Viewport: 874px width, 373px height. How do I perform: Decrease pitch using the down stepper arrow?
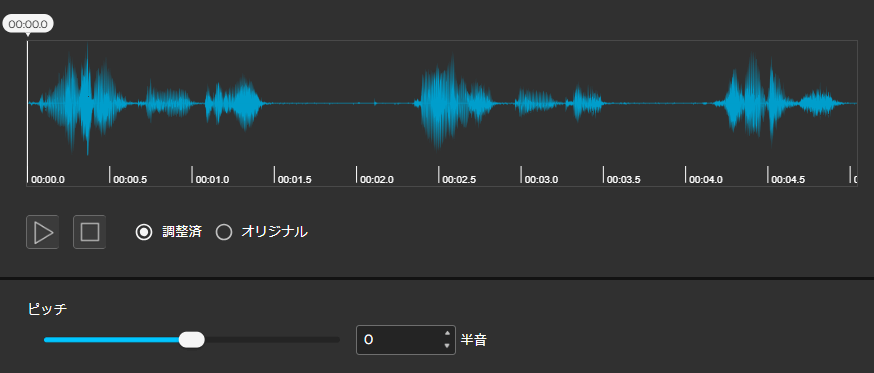447,346
